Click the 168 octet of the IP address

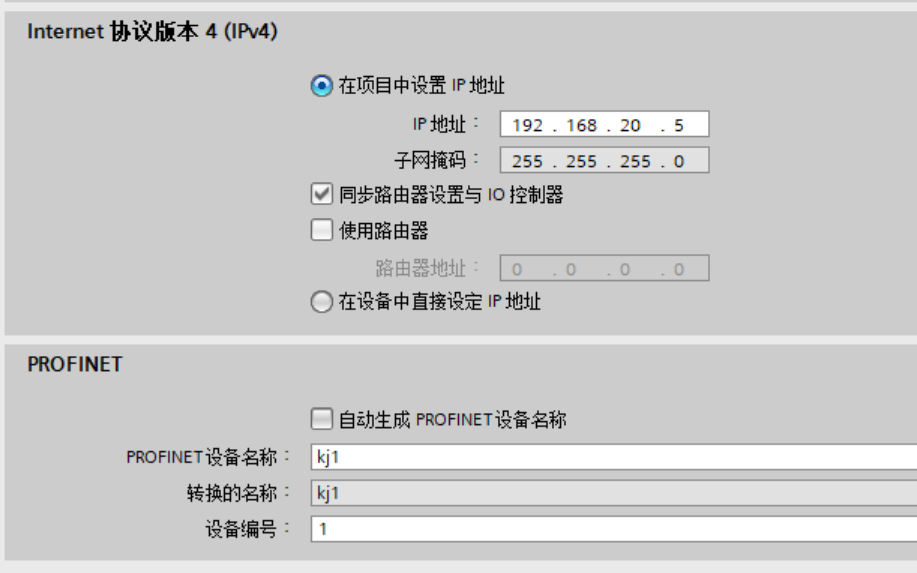point(580,125)
